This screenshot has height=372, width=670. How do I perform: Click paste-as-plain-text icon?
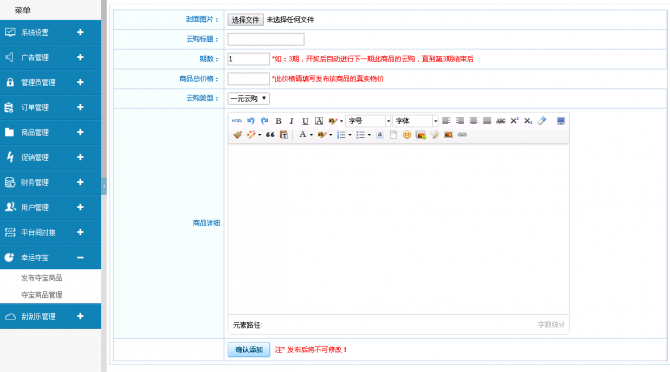[284, 135]
